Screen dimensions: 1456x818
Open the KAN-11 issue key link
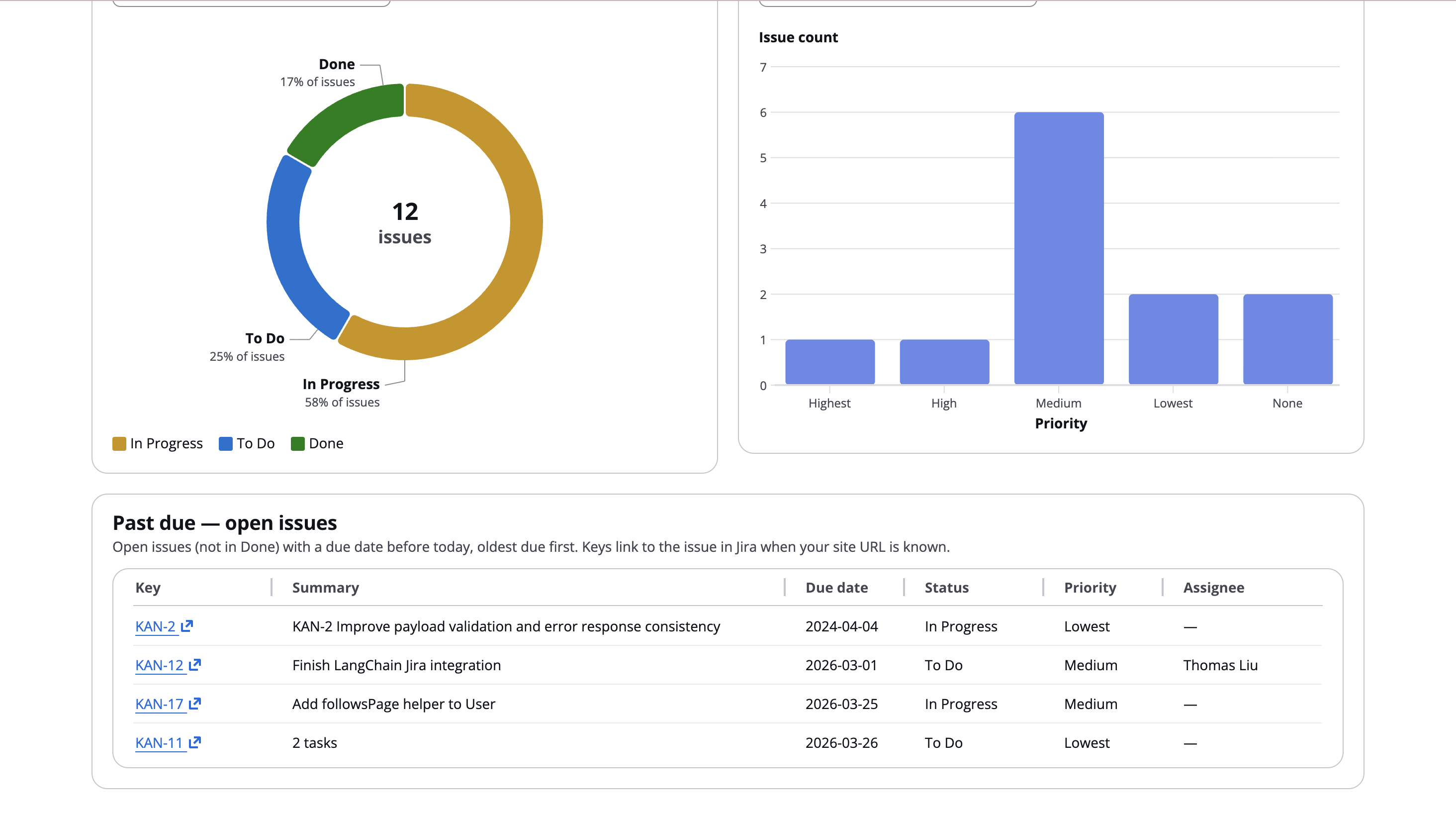click(x=160, y=743)
